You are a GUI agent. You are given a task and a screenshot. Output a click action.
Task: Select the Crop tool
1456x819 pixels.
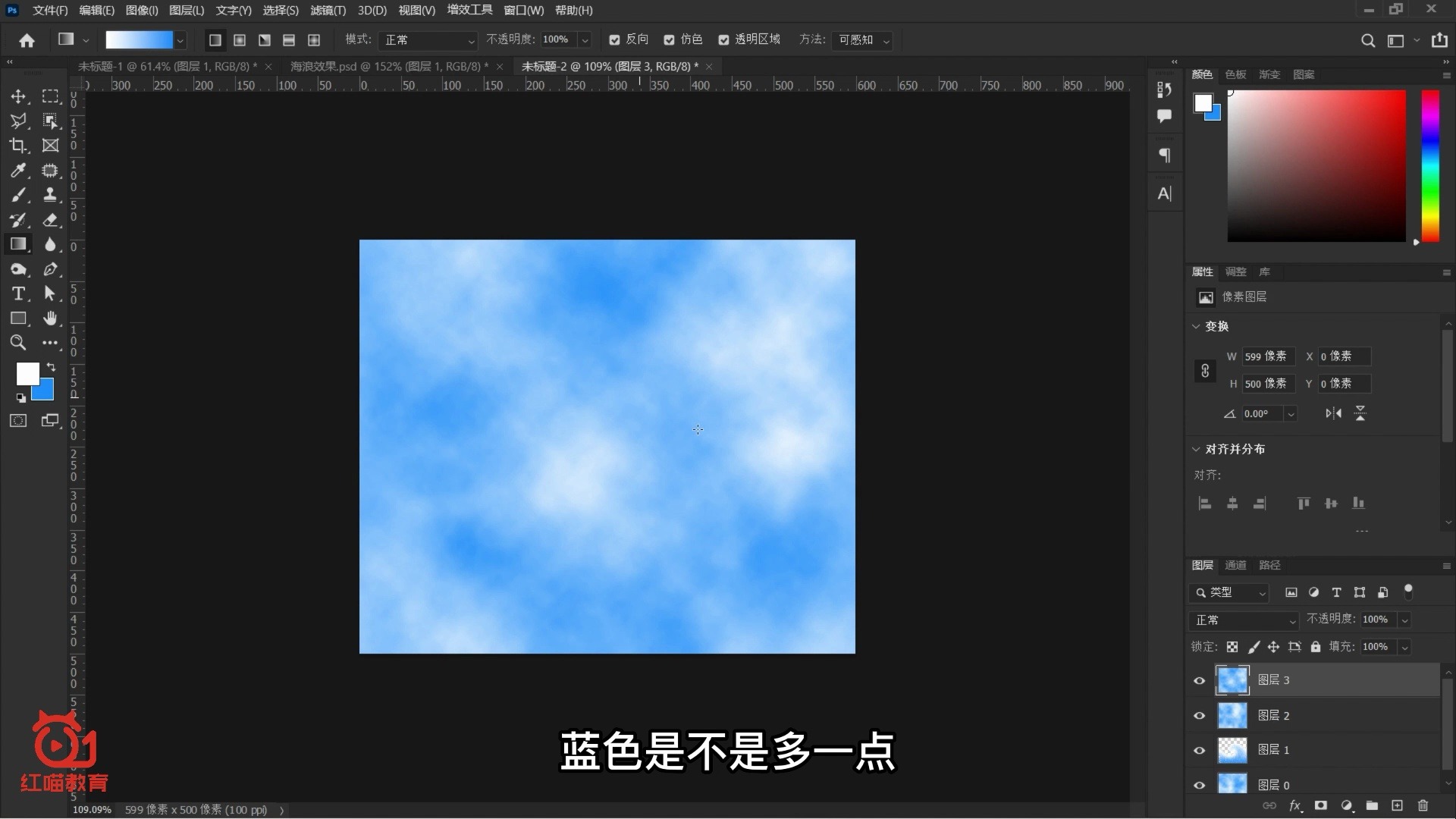tap(18, 146)
